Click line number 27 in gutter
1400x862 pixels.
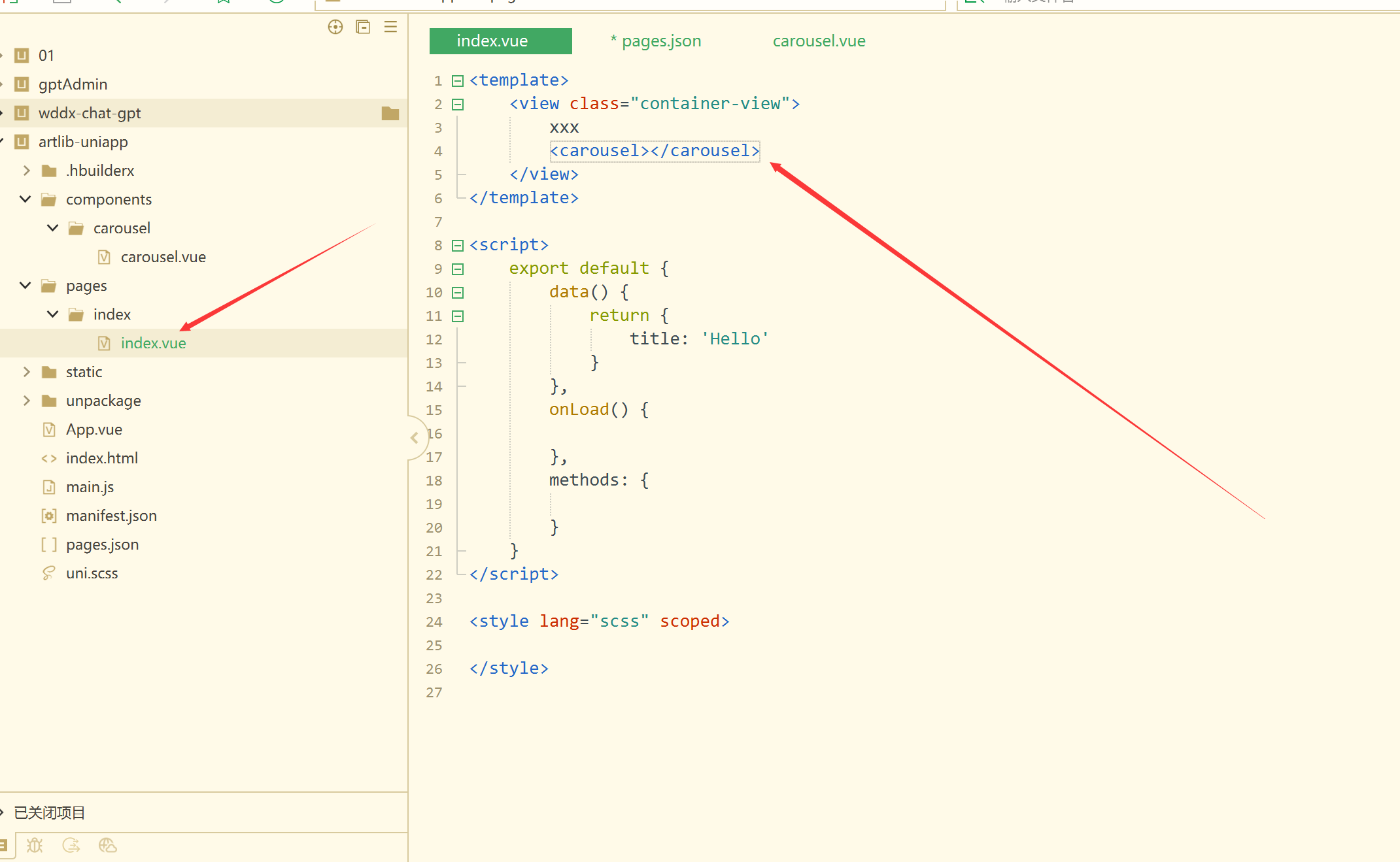point(434,693)
